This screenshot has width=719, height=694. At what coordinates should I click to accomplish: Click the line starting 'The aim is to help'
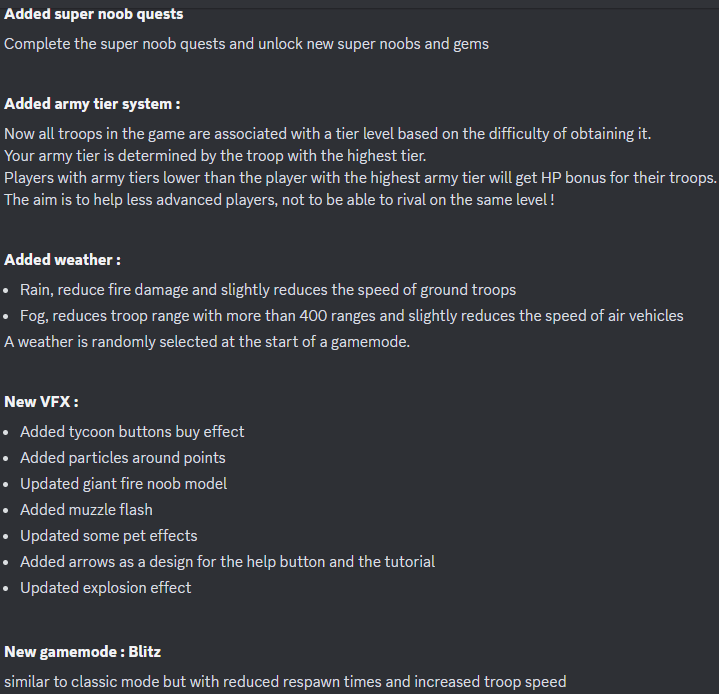point(279,200)
